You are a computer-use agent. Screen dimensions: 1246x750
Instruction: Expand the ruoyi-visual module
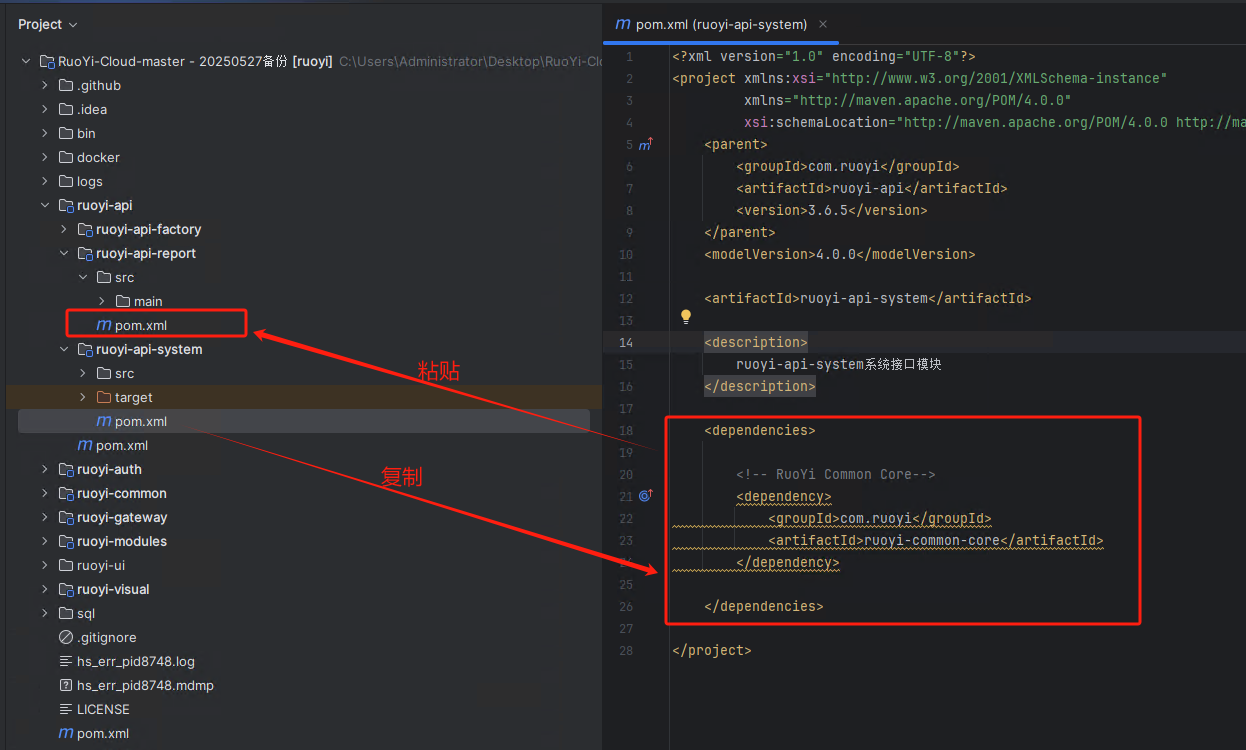(45, 589)
